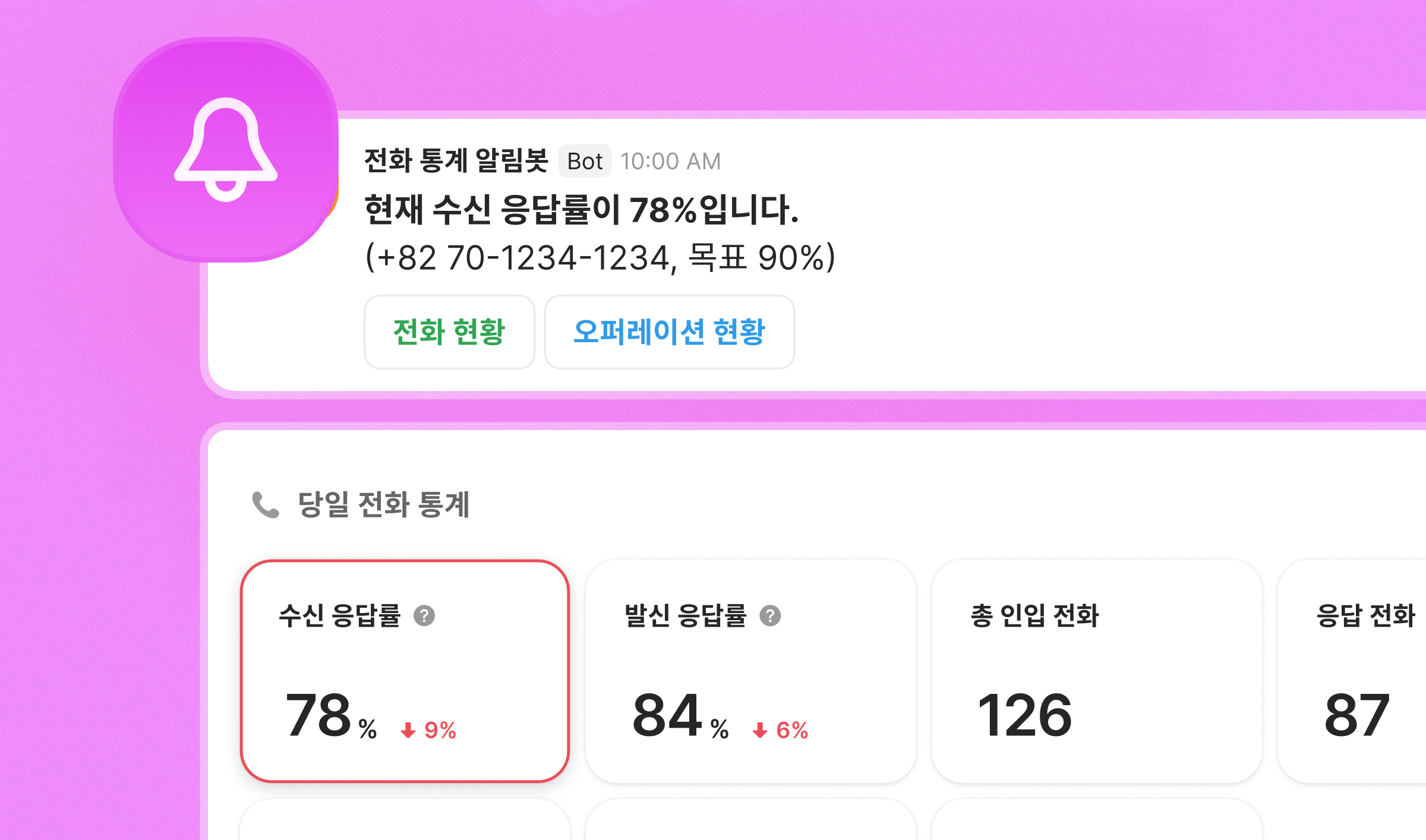Open help tooltip for 수신 응답률
Image resolution: width=1426 pixels, height=840 pixels.
point(424,615)
